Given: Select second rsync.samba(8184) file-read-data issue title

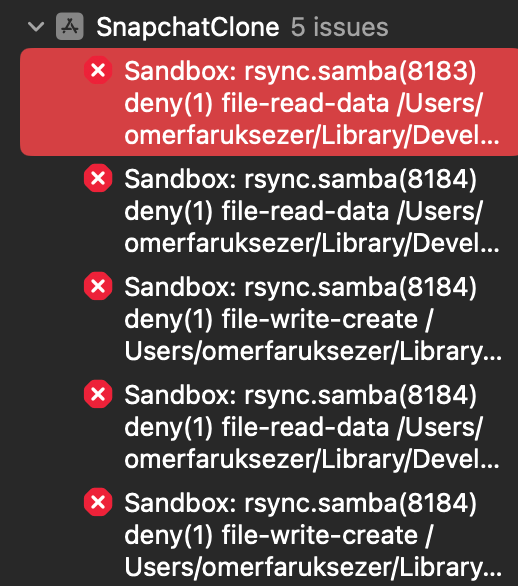Looking at the screenshot, I should pyautogui.click(x=300, y=395).
